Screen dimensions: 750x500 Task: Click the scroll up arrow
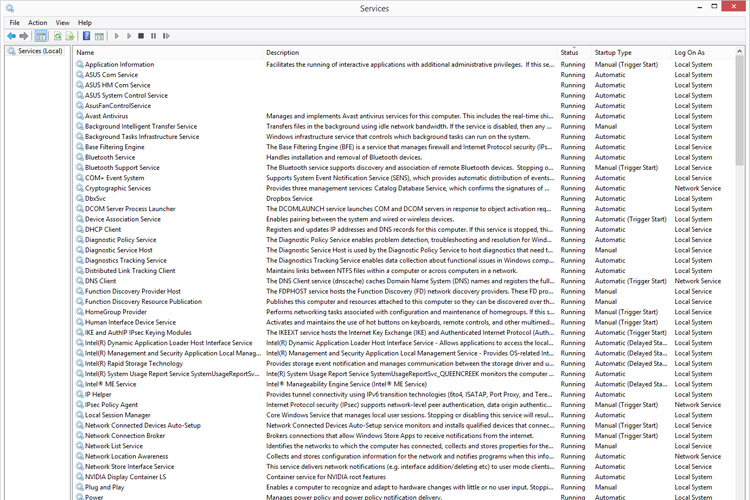point(739,51)
